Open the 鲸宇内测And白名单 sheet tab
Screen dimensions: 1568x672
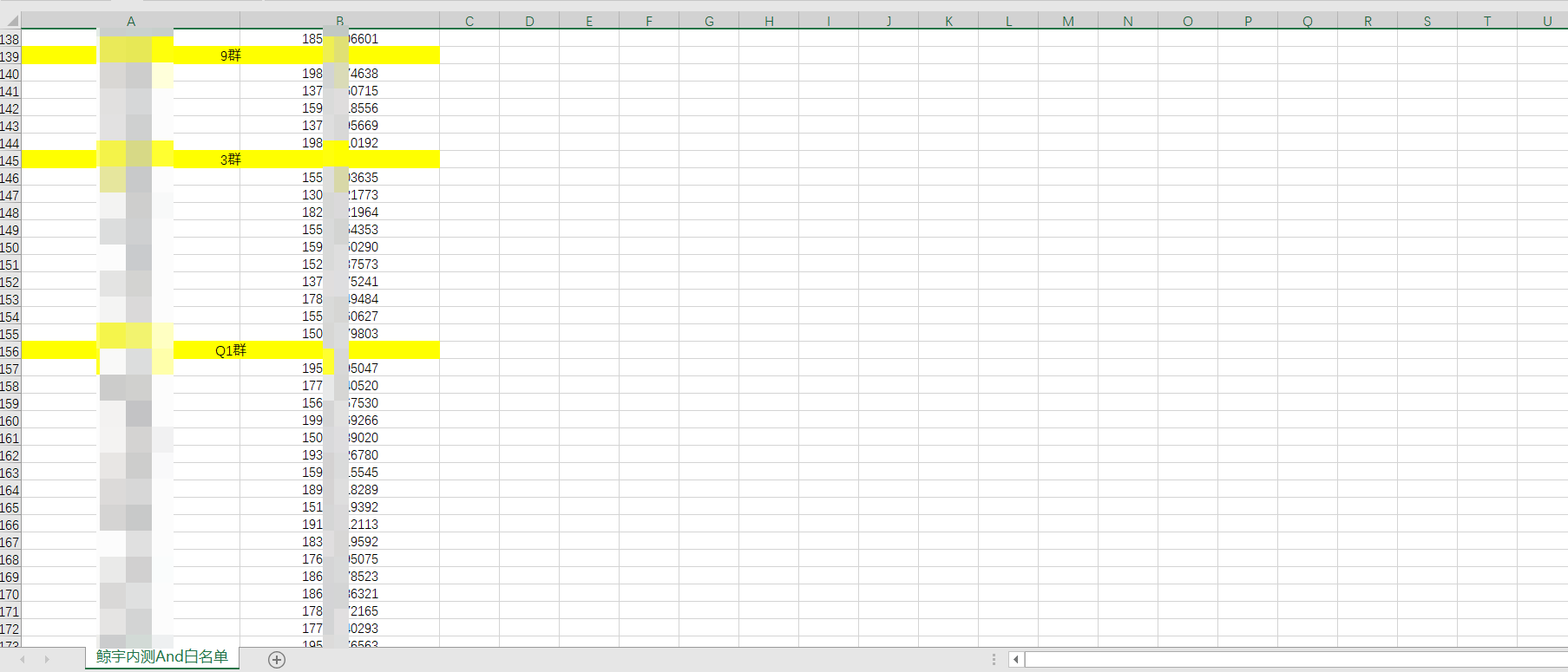tap(161, 657)
